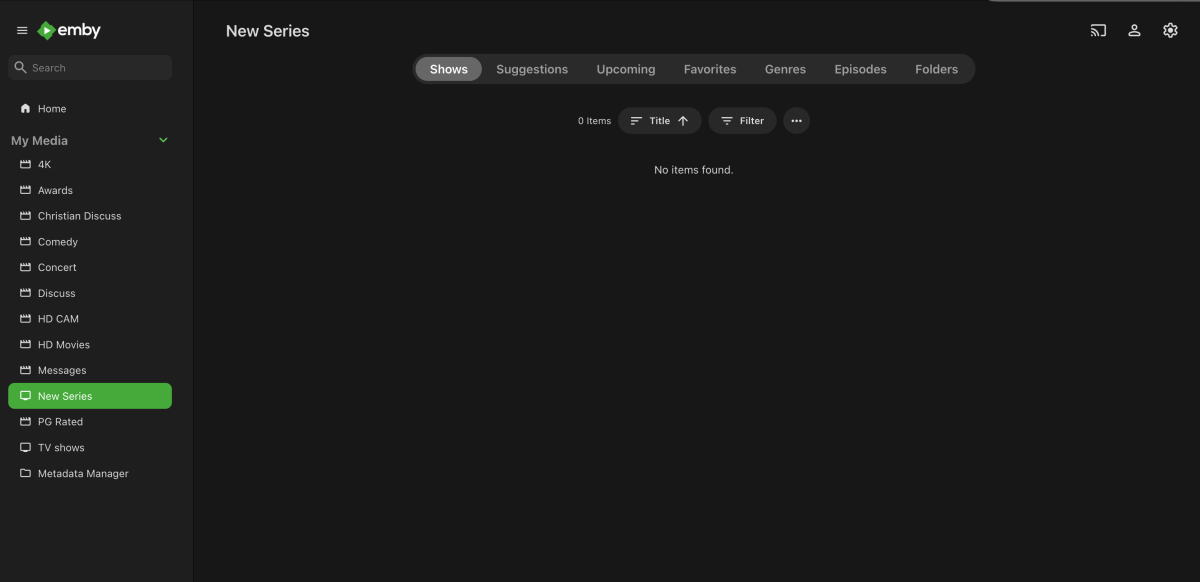
Task: Open the Settings gear icon
Action: [x=1170, y=30]
